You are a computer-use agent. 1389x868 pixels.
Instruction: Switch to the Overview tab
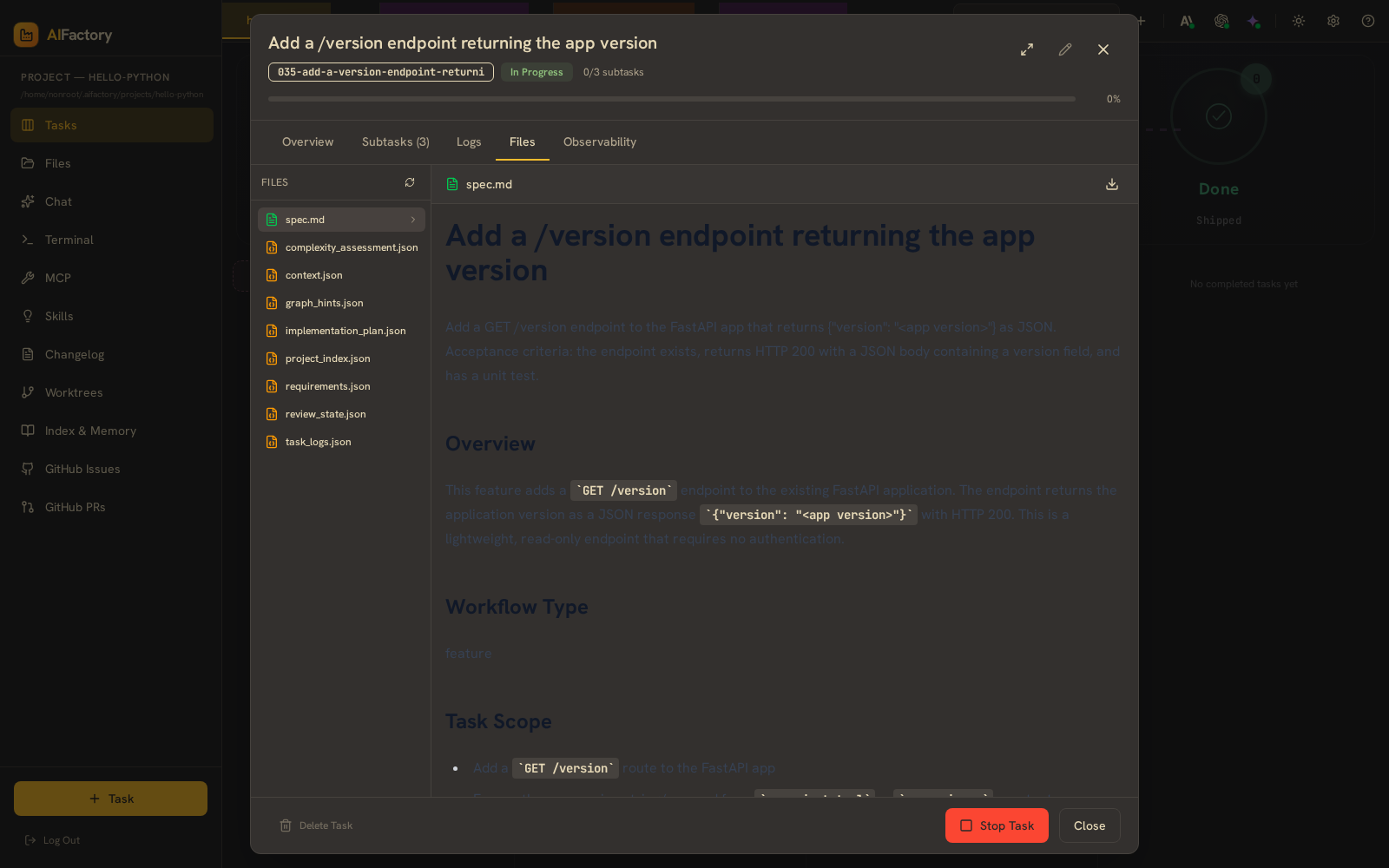coord(307,141)
